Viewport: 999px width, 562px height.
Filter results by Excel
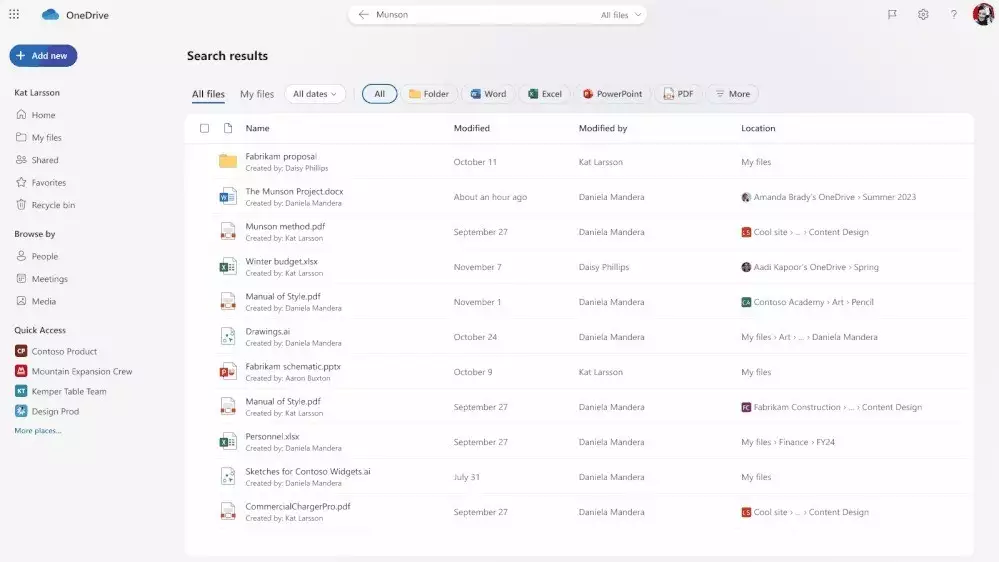tap(545, 94)
